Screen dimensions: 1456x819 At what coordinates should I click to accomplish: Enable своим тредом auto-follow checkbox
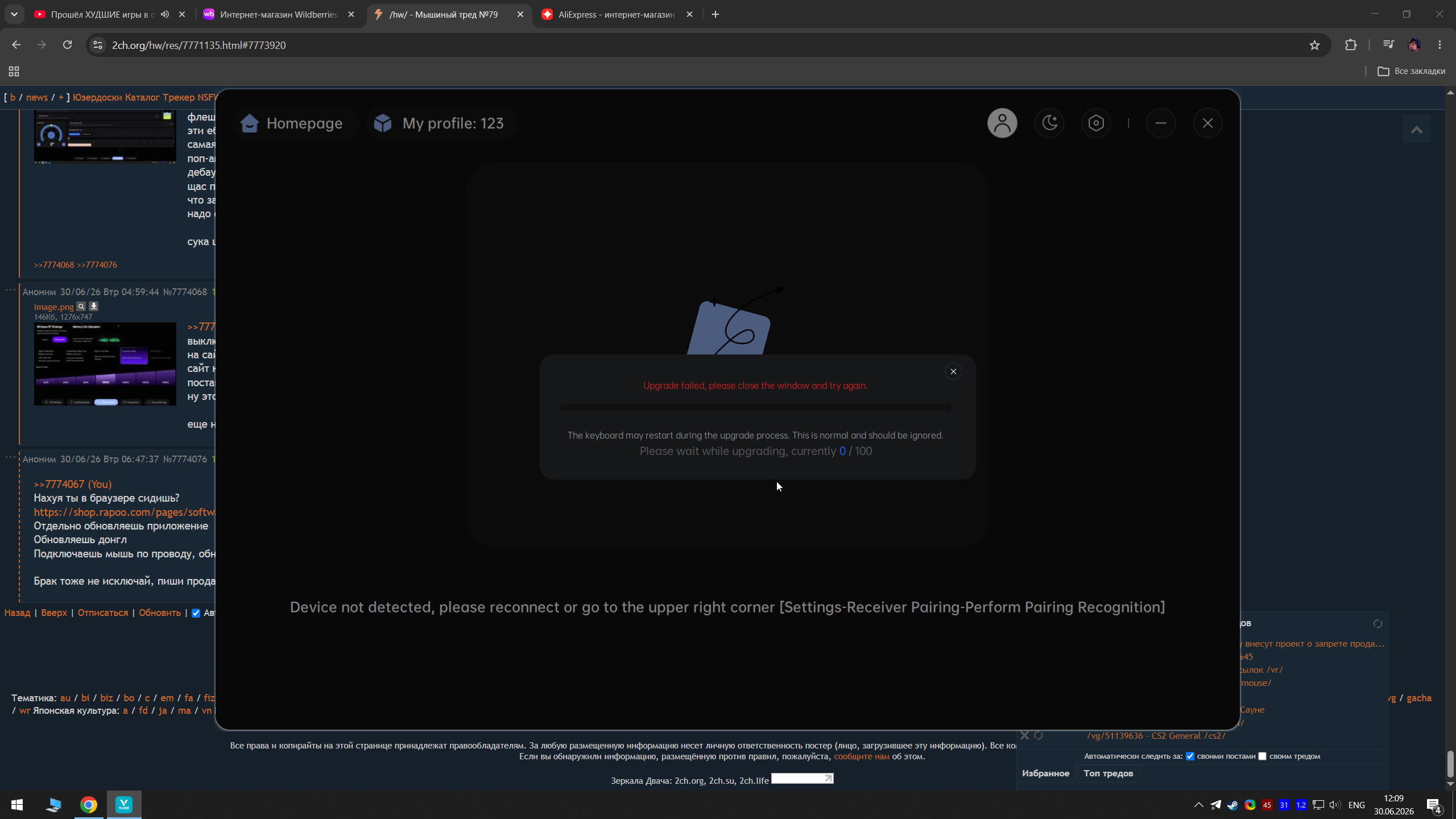(1262, 756)
